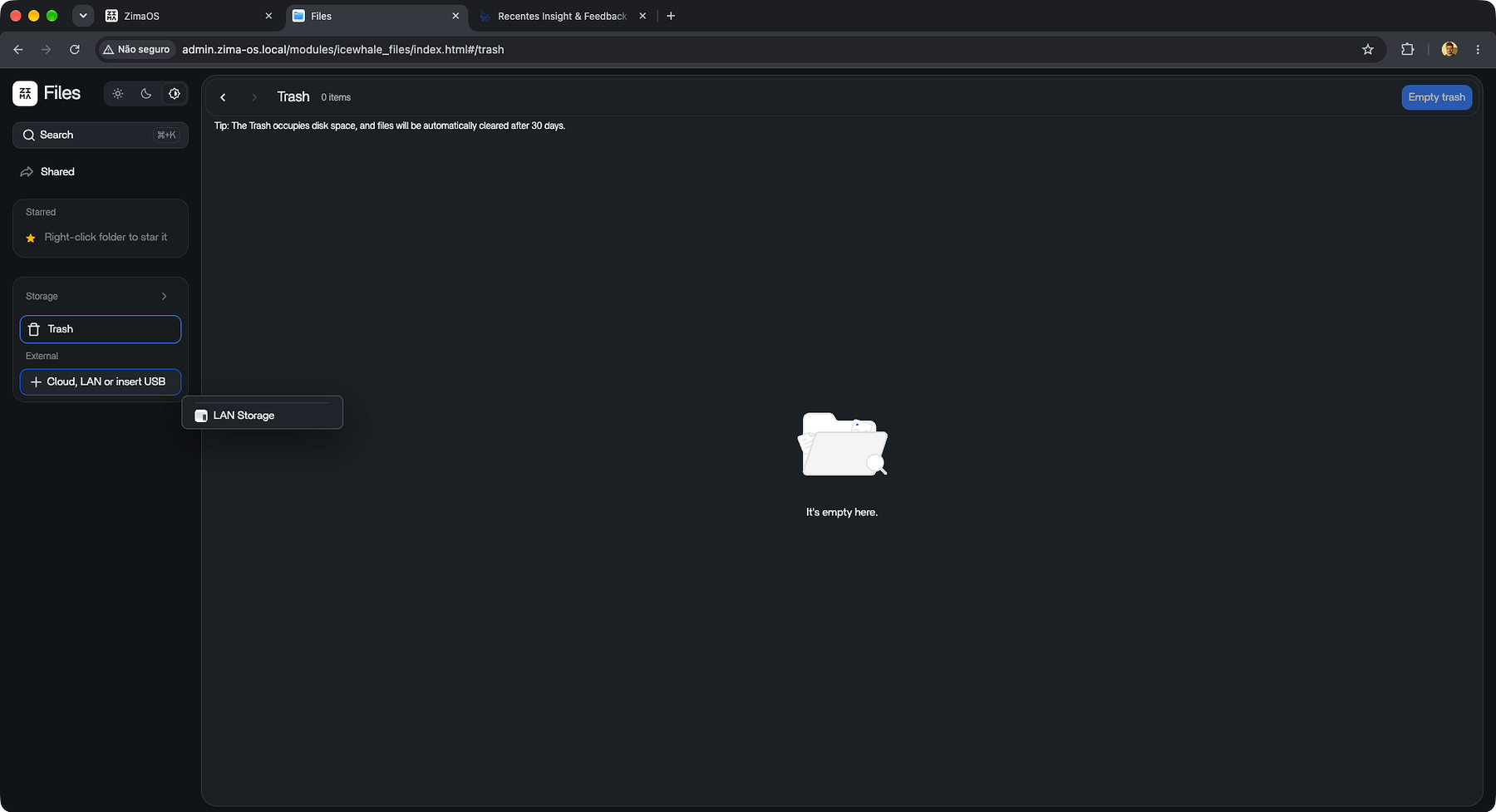Choose LAN Storage from popup menu
This screenshot has height=812, width=1496.
(x=263, y=416)
